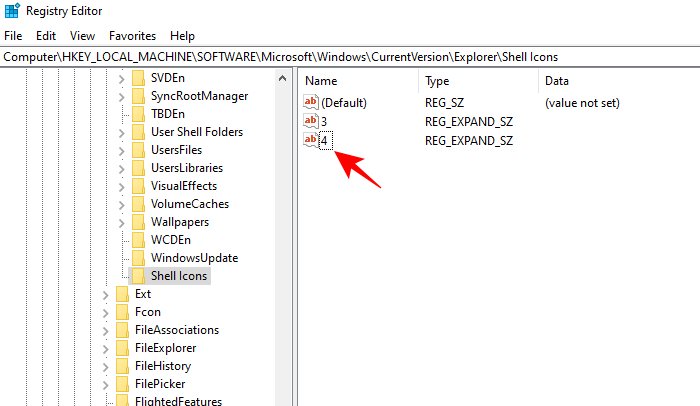700x406 pixels.
Task: Select the WindowsUpdate key
Action: tap(180, 258)
